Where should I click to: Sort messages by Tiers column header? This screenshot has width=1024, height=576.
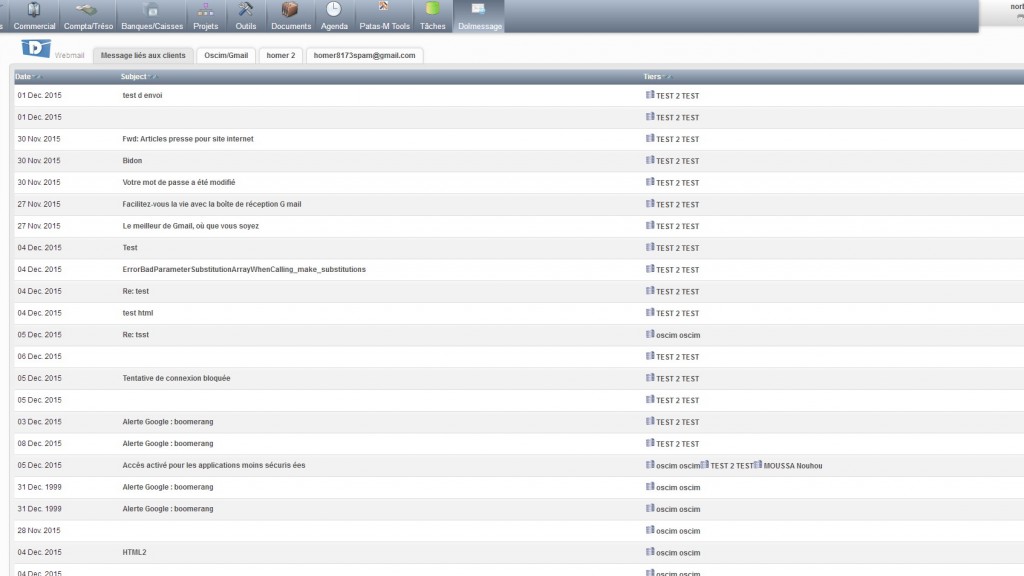652,76
